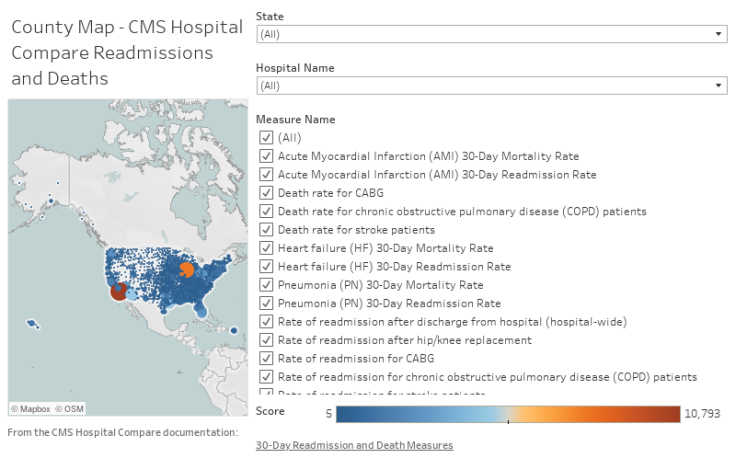
Task: Click the Score color gradient legend
Action: [508, 412]
